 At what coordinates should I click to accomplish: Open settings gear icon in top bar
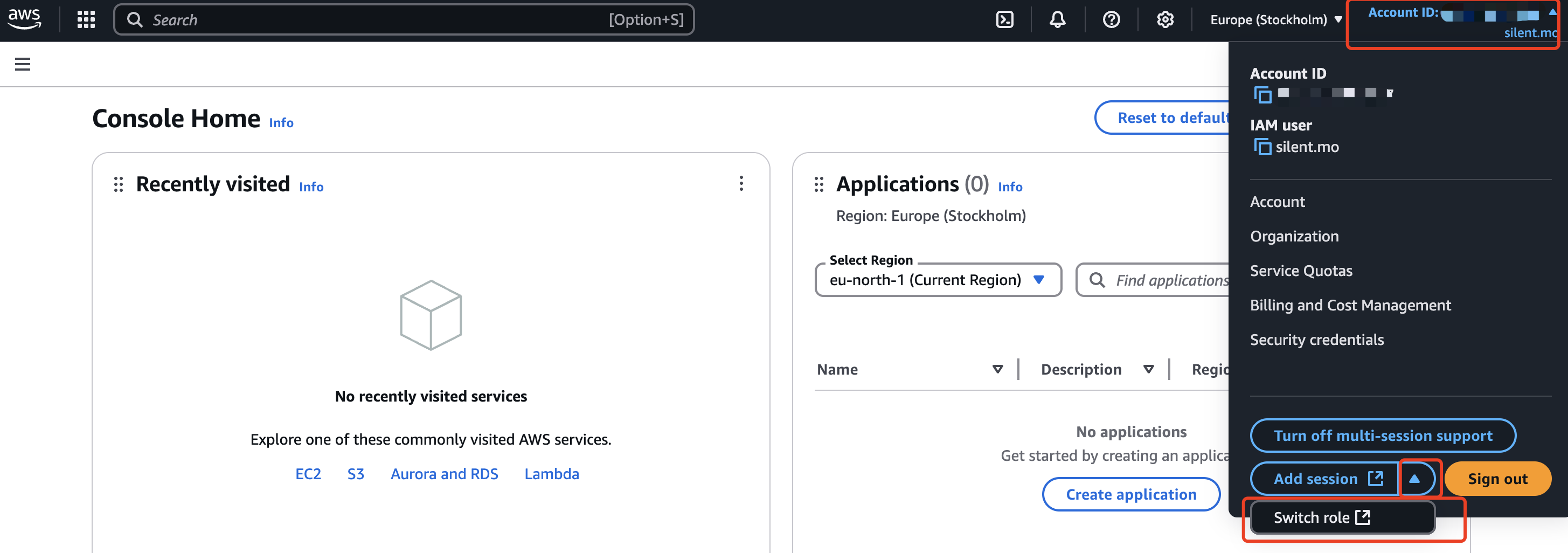1164,19
